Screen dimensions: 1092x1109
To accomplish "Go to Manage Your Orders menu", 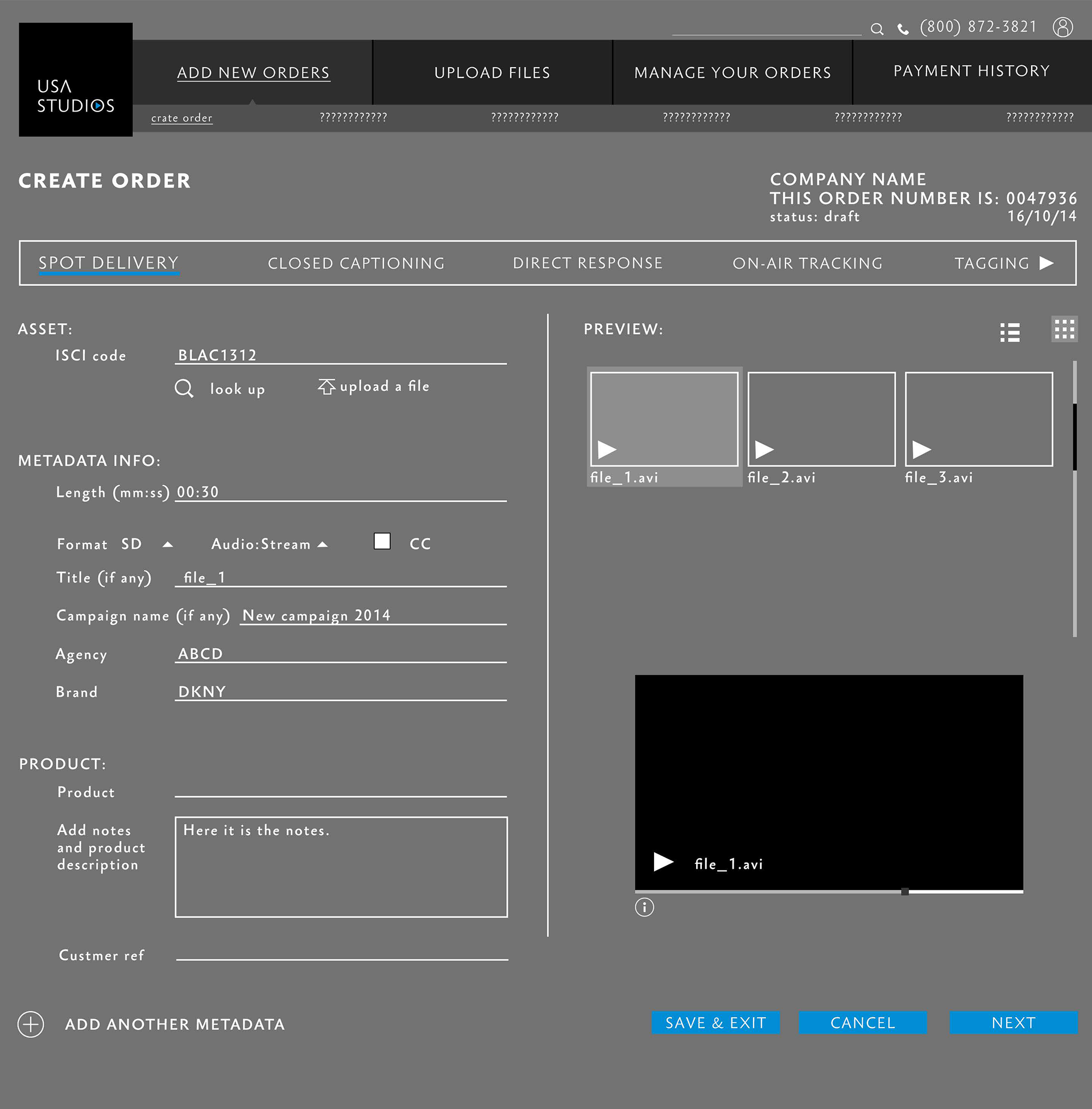I will click(733, 73).
